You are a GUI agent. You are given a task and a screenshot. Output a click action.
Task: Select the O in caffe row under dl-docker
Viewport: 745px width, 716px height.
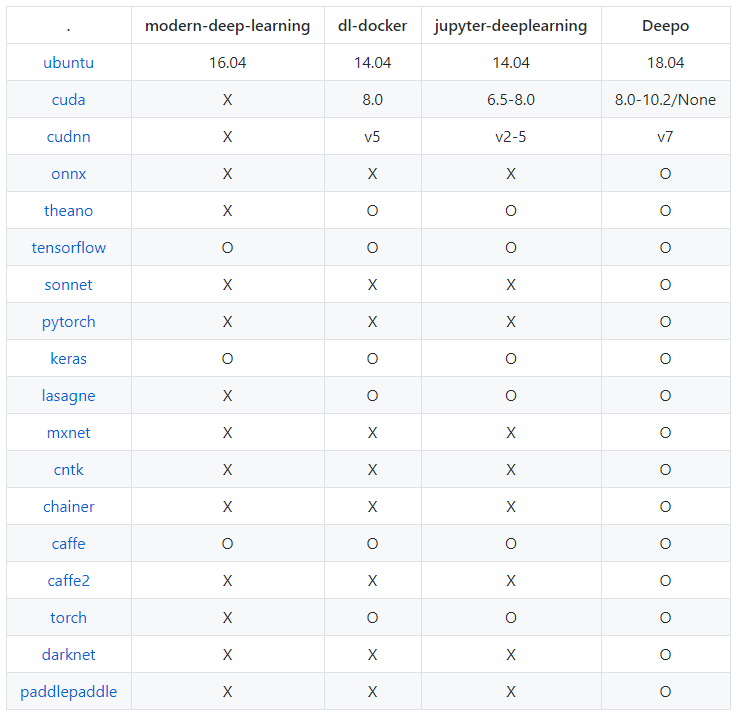pyautogui.click(x=372, y=544)
